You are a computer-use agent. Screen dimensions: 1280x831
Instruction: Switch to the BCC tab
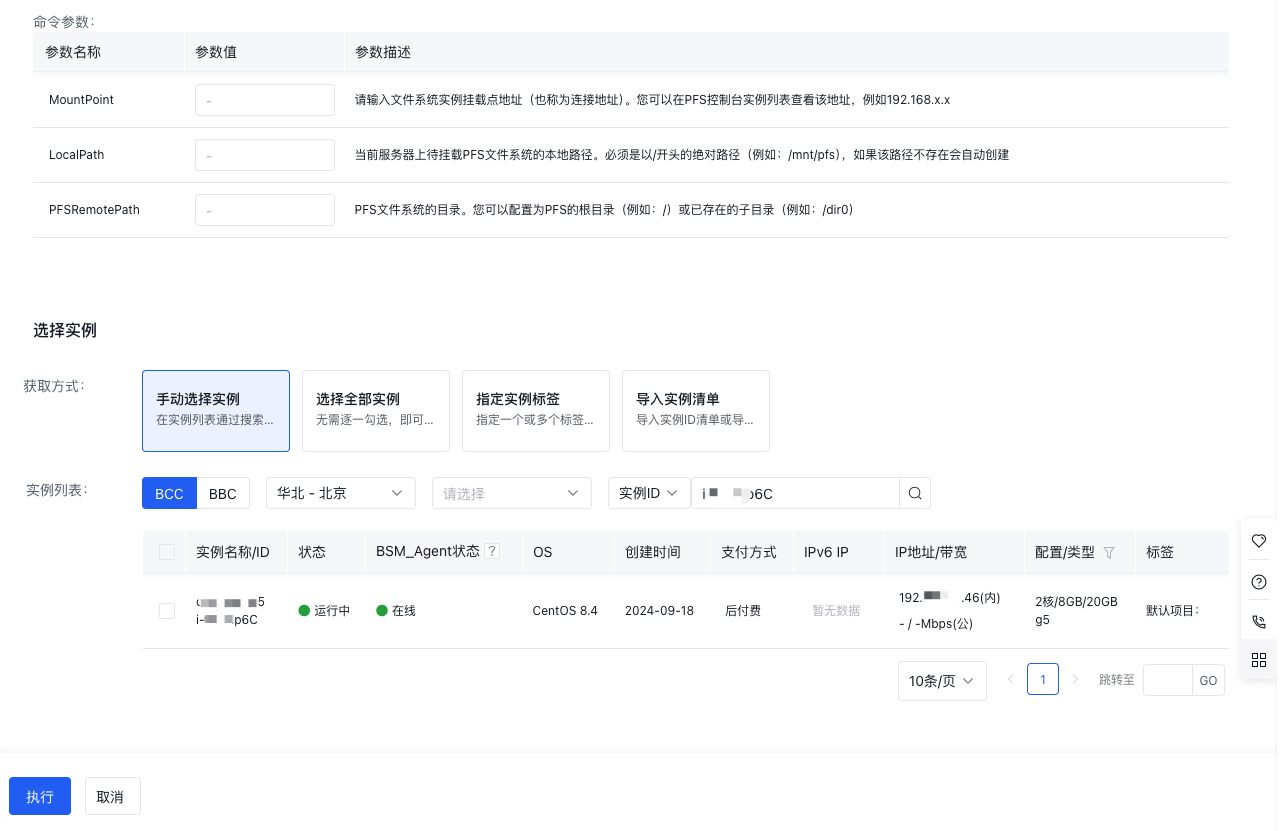coord(169,494)
